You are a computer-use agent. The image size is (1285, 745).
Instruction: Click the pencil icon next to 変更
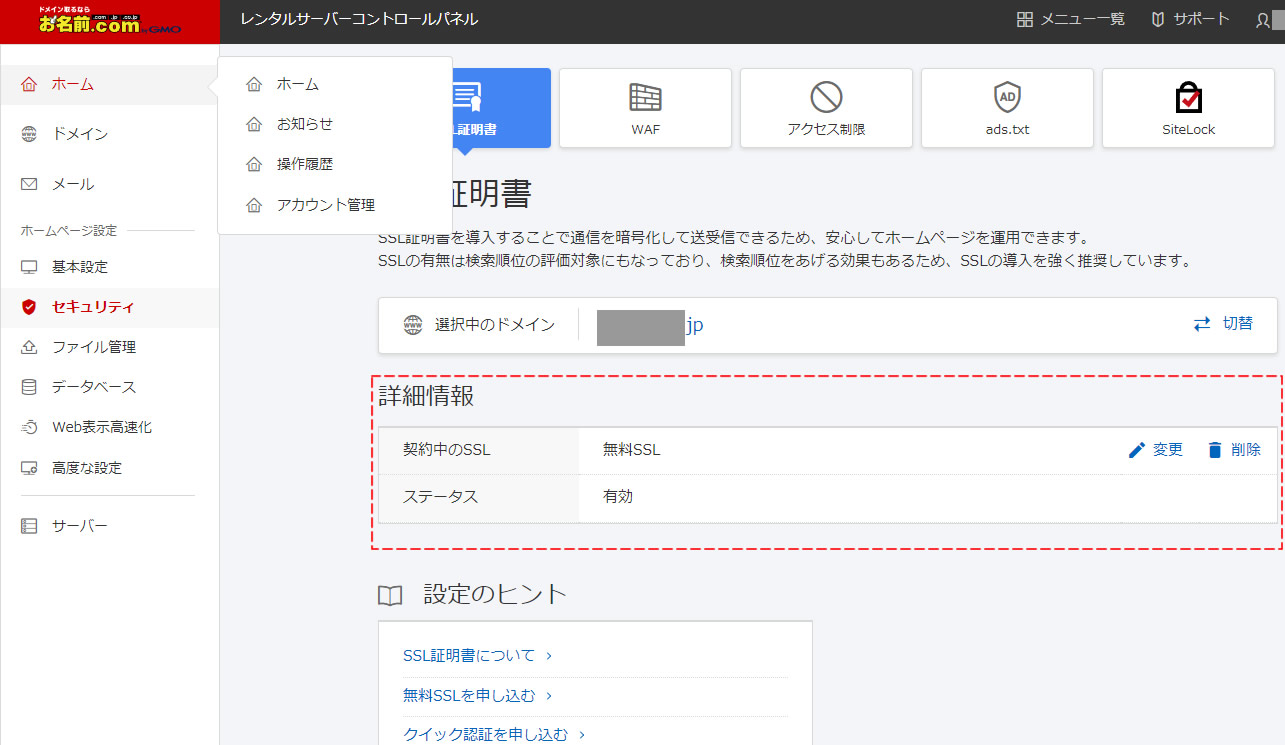pyautogui.click(x=1136, y=450)
